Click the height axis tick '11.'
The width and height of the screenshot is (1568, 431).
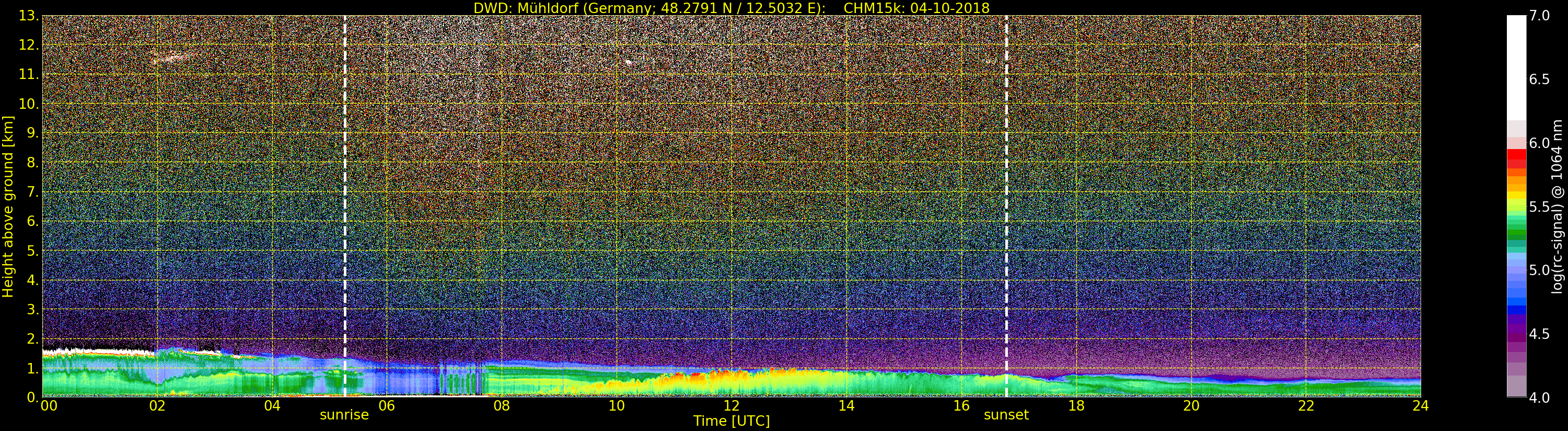[x=29, y=74]
